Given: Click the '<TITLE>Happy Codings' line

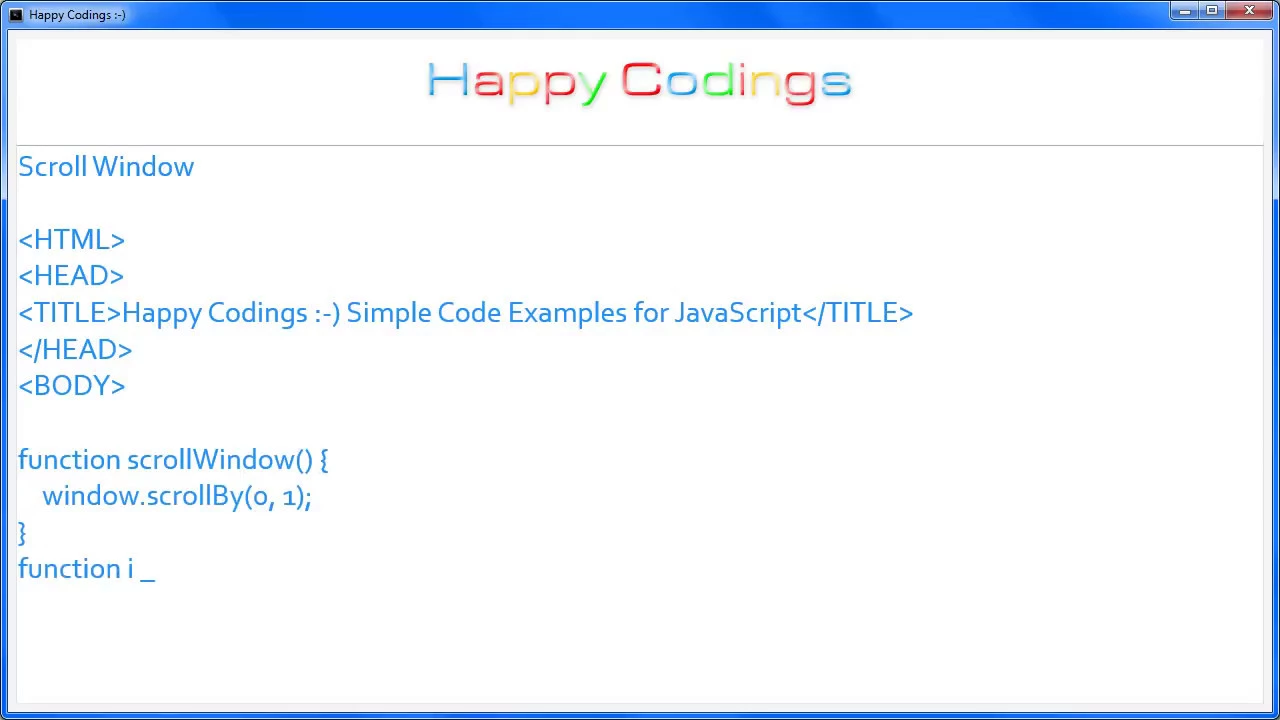Looking at the screenshot, I should click(x=466, y=313).
